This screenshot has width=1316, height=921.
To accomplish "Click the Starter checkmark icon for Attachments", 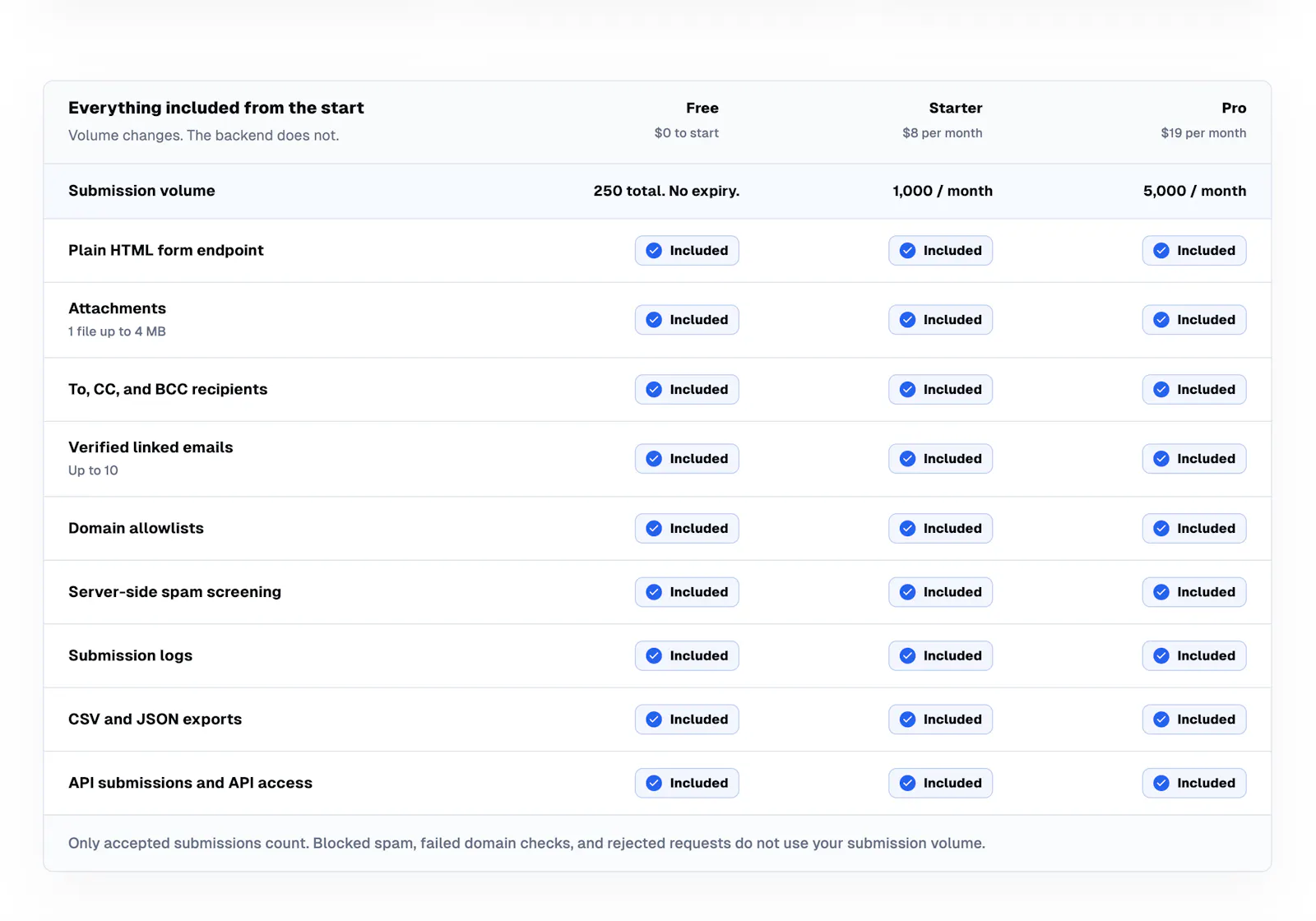I will [x=907, y=320].
